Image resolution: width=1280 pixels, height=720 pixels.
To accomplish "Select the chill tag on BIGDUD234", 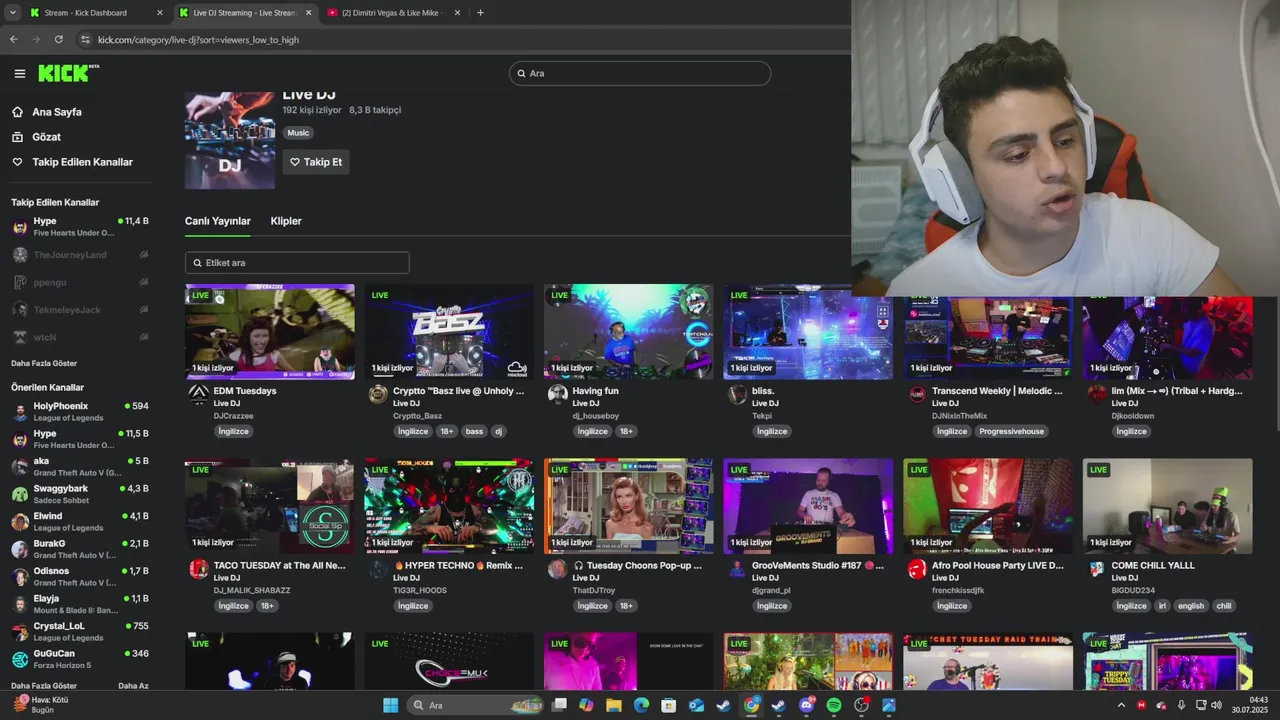I will click(1224, 606).
